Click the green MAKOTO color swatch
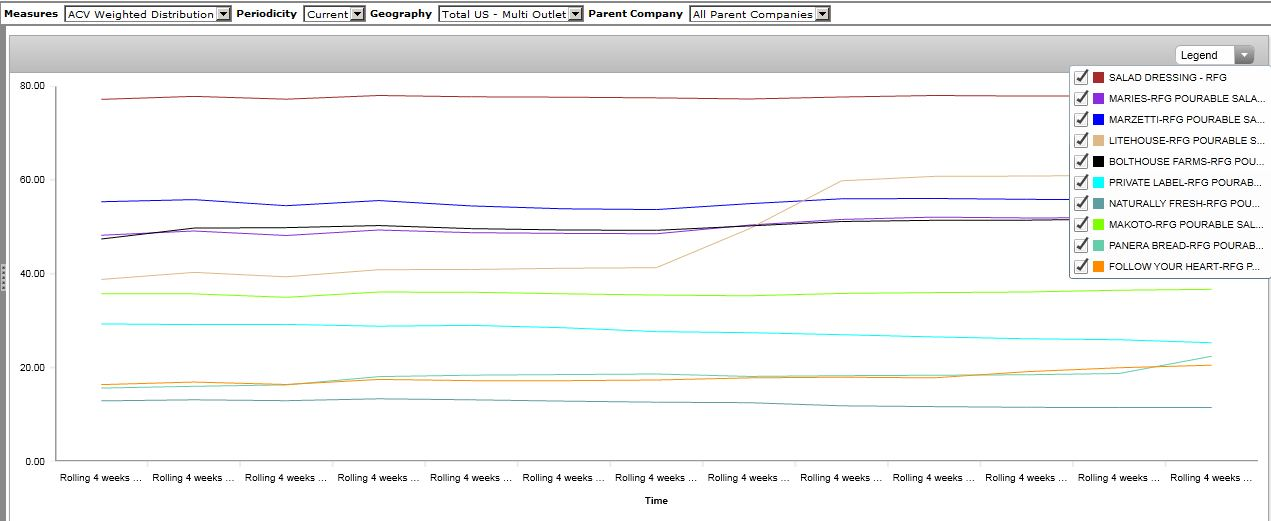Image resolution: width=1271 pixels, height=521 pixels. [x=1098, y=225]
